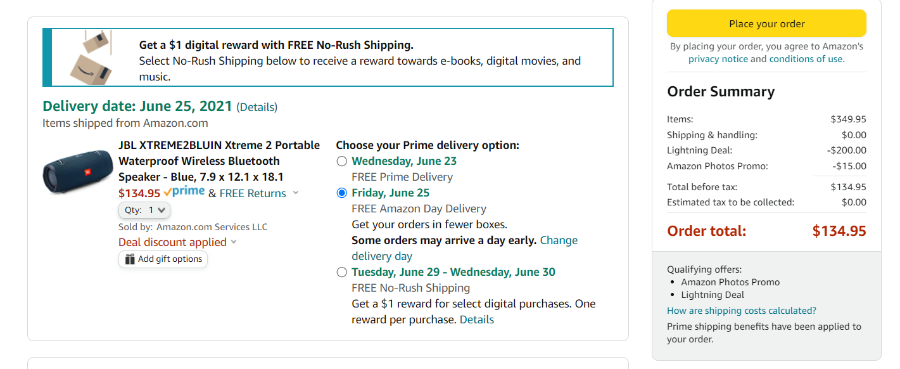
Task: Click the Prime logo beside the price
Action: tap(184, 192)
